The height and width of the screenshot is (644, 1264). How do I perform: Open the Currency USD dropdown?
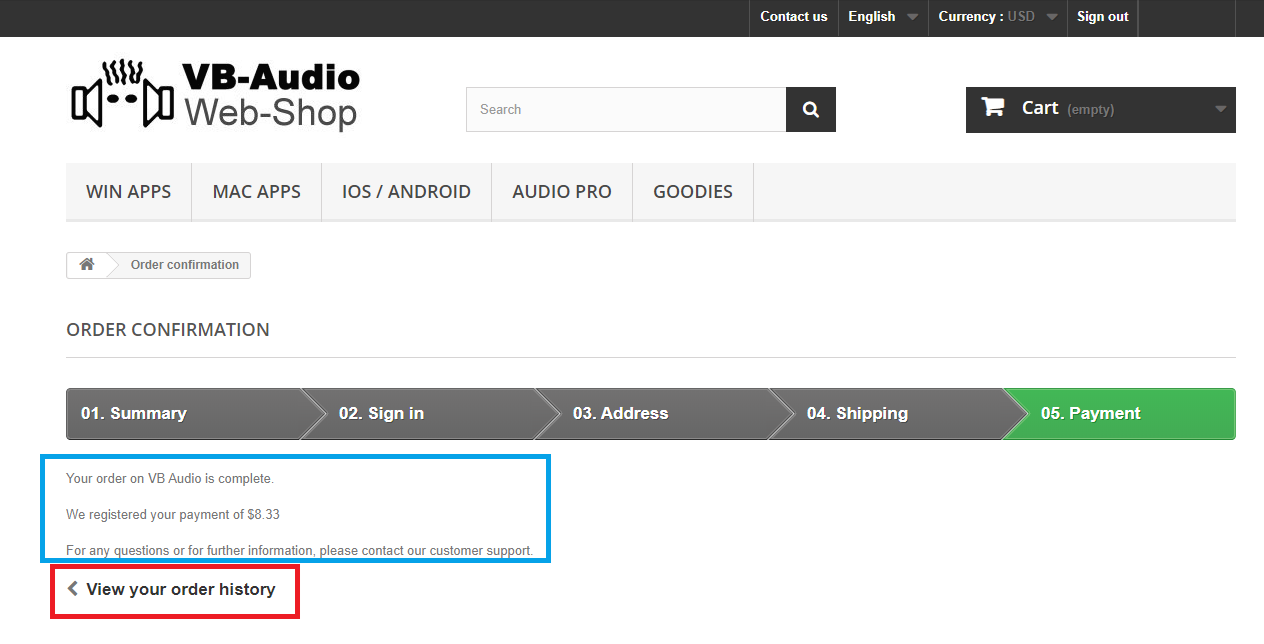tap(997, 17)
